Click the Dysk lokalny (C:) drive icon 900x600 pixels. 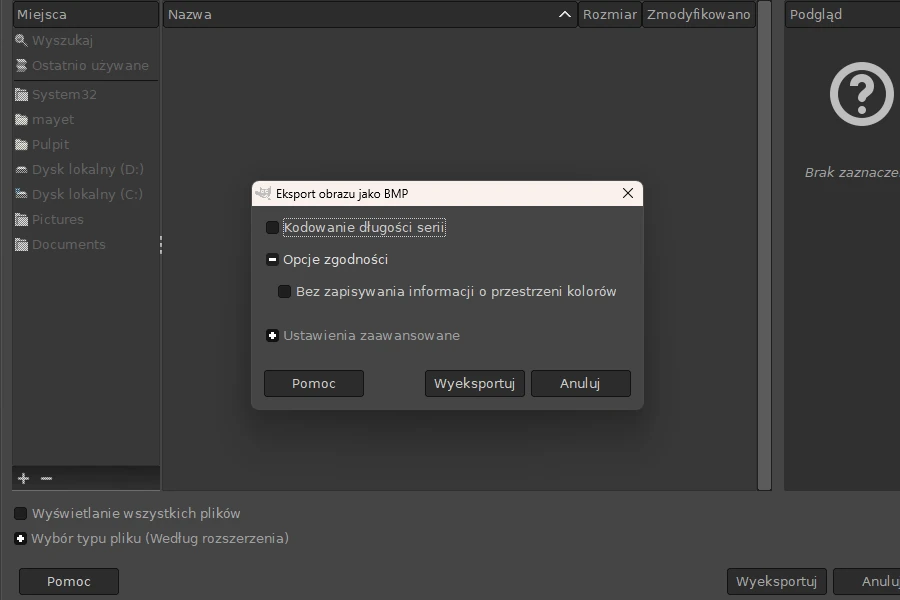21,194
